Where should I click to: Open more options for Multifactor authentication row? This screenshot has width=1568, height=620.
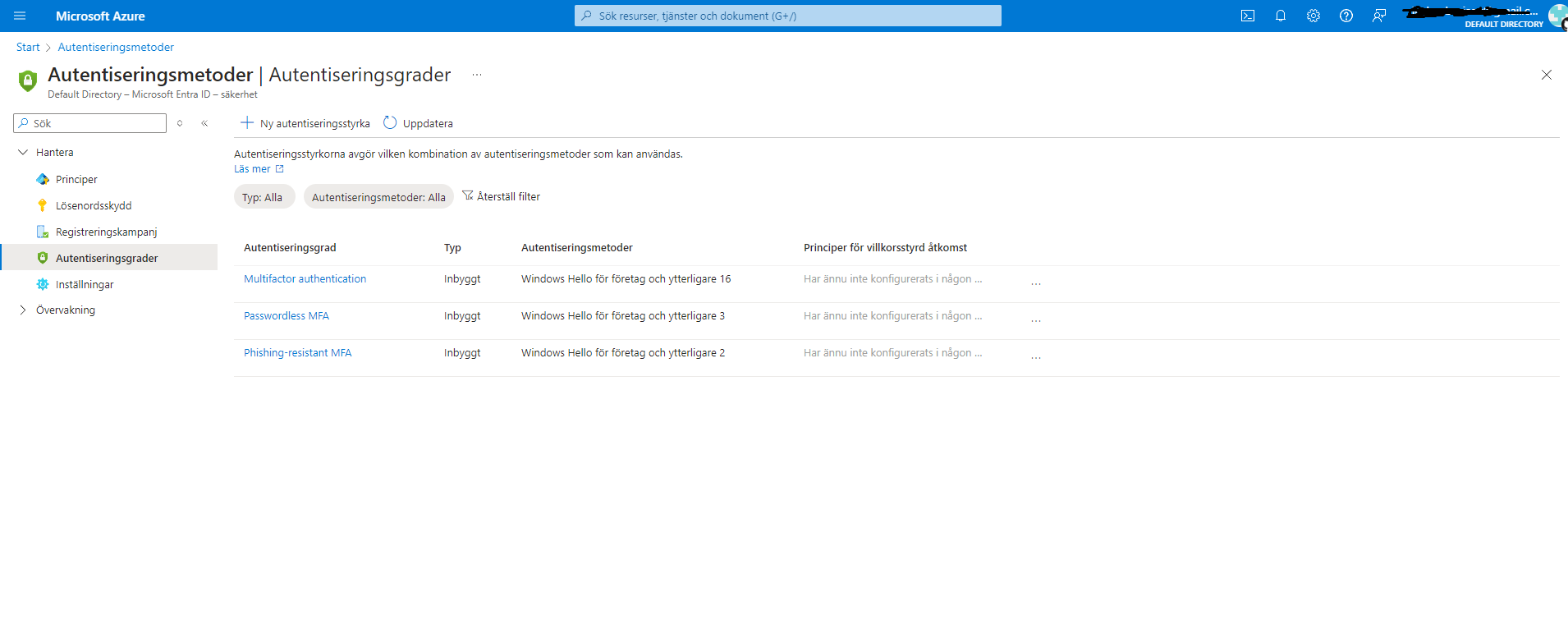pos(1036,283)
